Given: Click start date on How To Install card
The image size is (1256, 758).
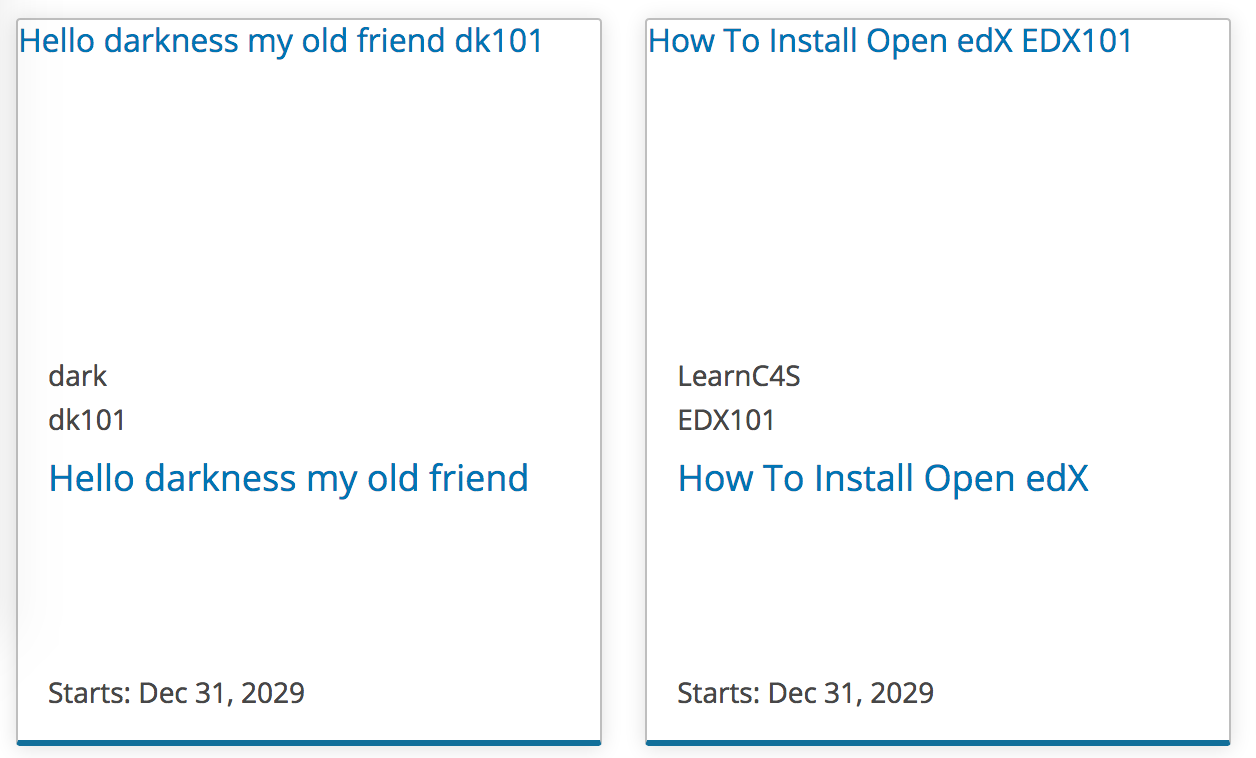Looking at the screenshot, I should click(x=805, y=693).
